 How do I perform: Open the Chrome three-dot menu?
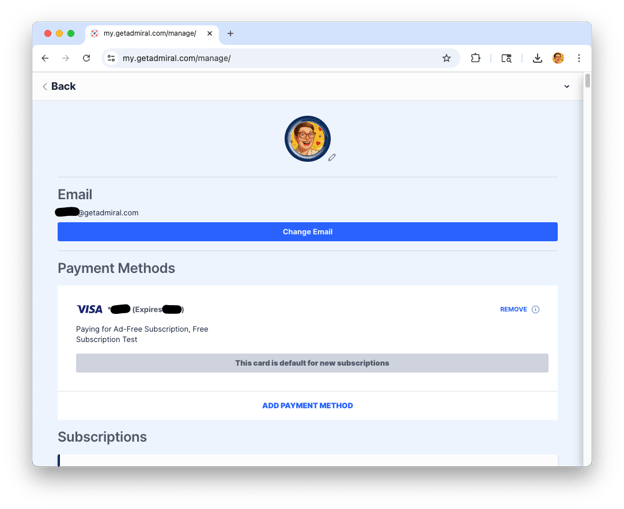click(x=579, y=58)
